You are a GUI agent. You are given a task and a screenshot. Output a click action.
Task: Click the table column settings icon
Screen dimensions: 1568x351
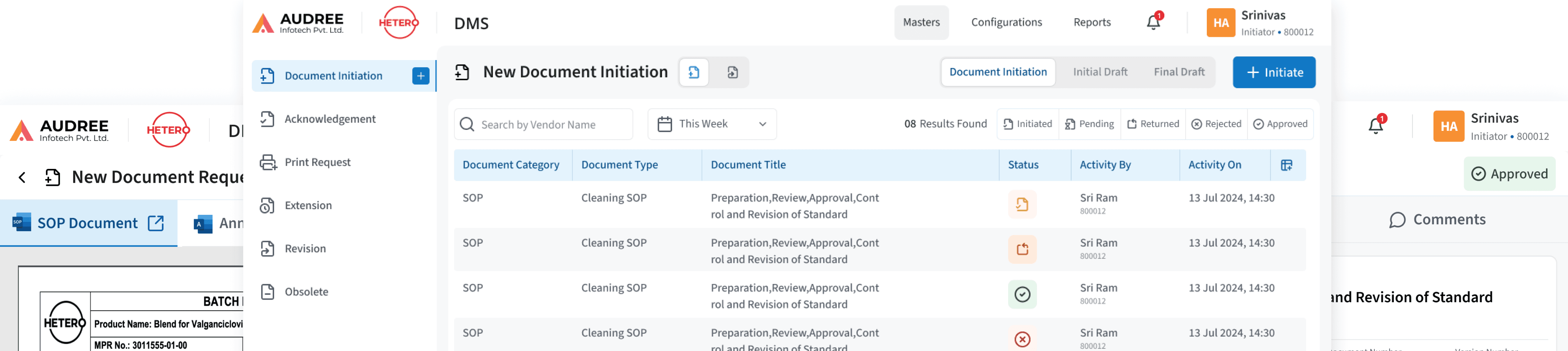coord(1286,165)
